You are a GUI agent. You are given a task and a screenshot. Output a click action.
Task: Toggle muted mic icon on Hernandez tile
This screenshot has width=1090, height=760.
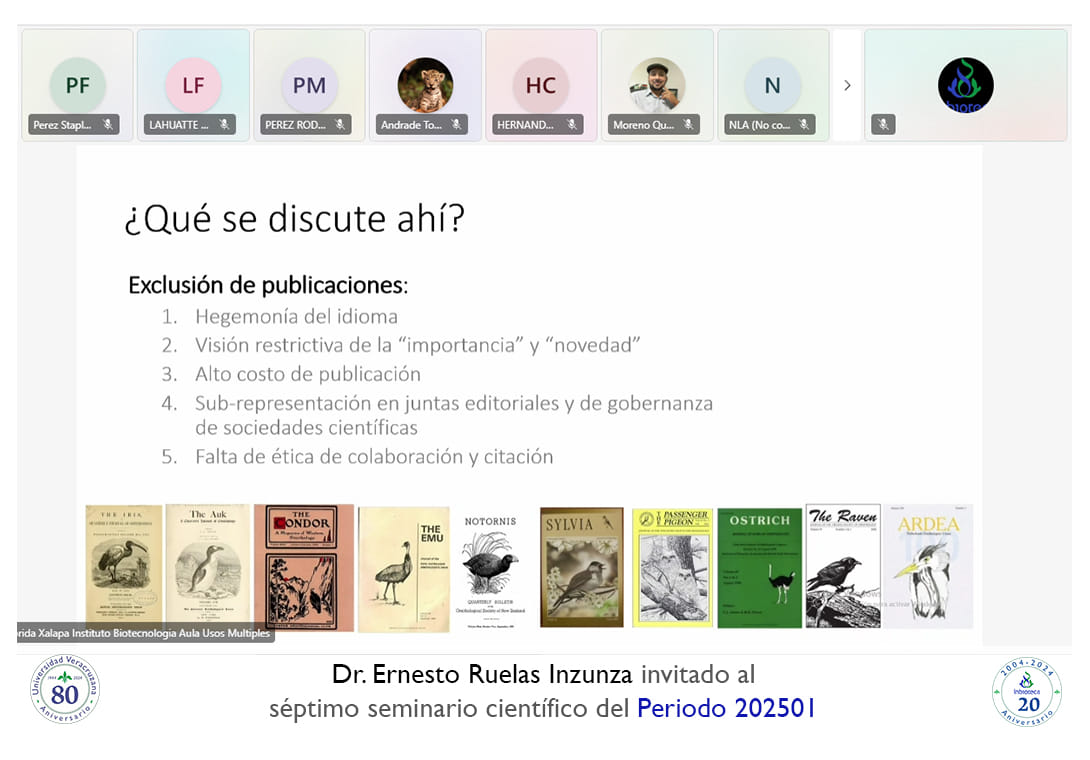[572, 125]
